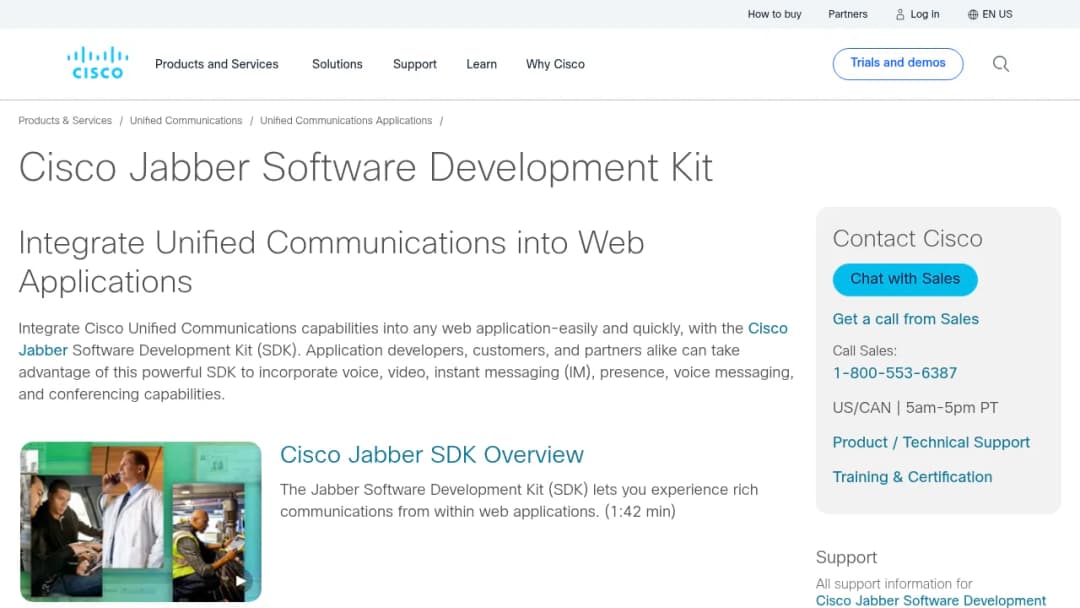Play the Jabber SDK overview video

pyautogui.click(x=240, y=580)
